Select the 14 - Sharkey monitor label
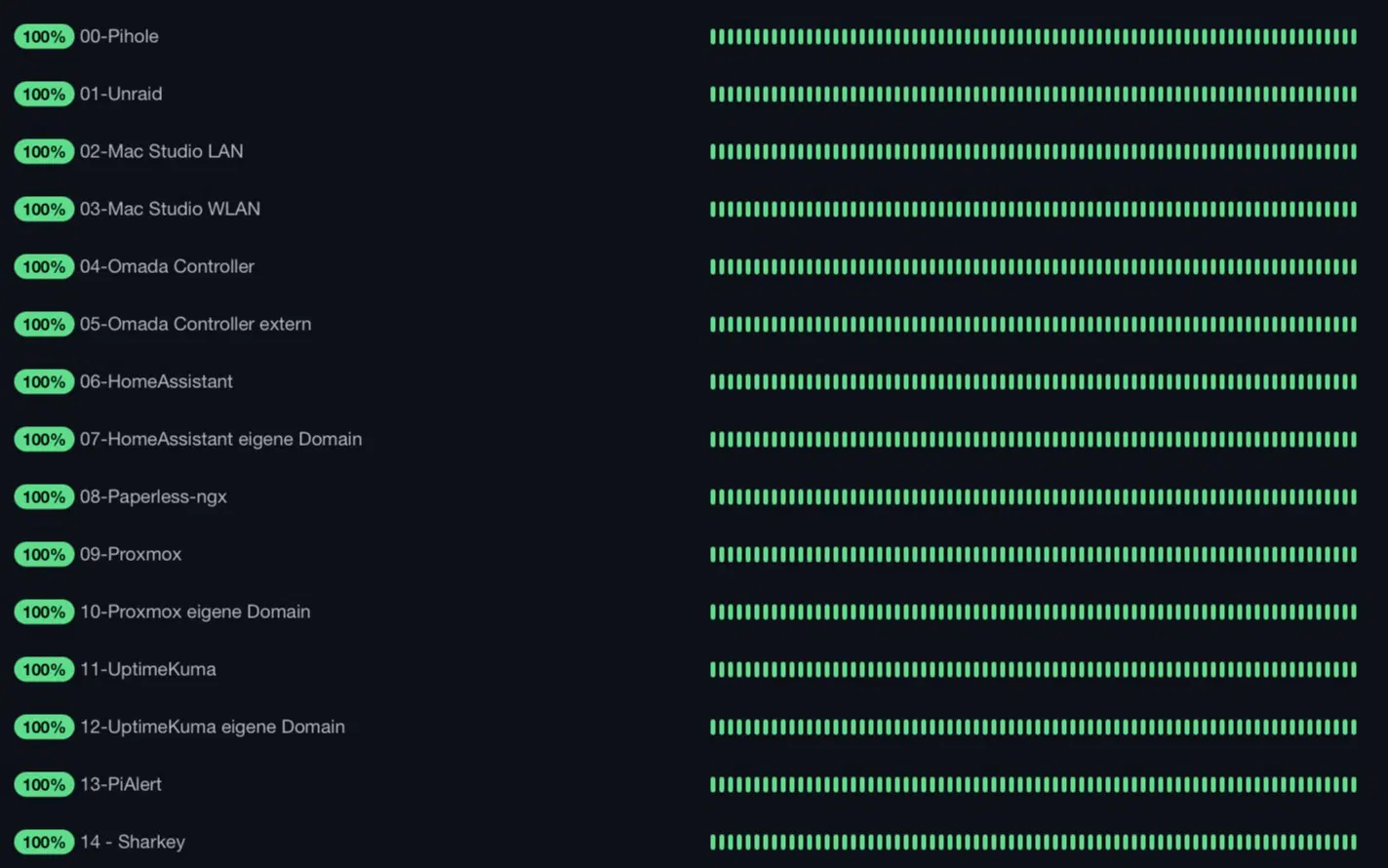Image resolution: width=1388 pixels, height=868 pixels. coord(132,843)
